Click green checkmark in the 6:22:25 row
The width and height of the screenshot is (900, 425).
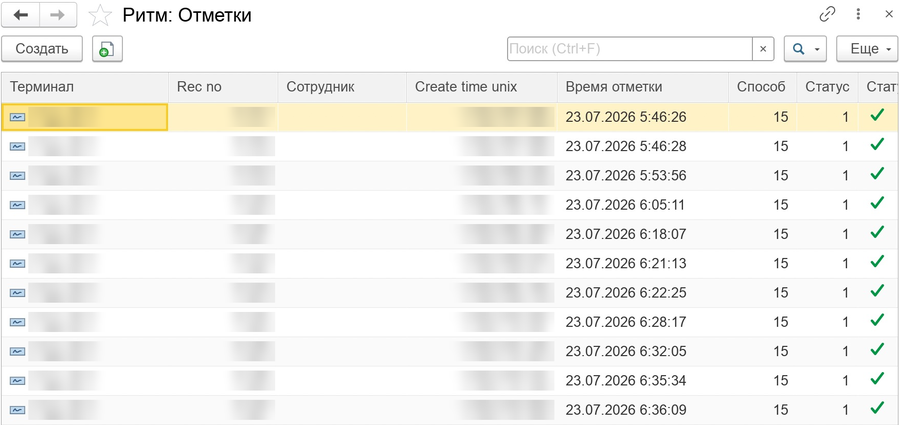tap(876, 291)
